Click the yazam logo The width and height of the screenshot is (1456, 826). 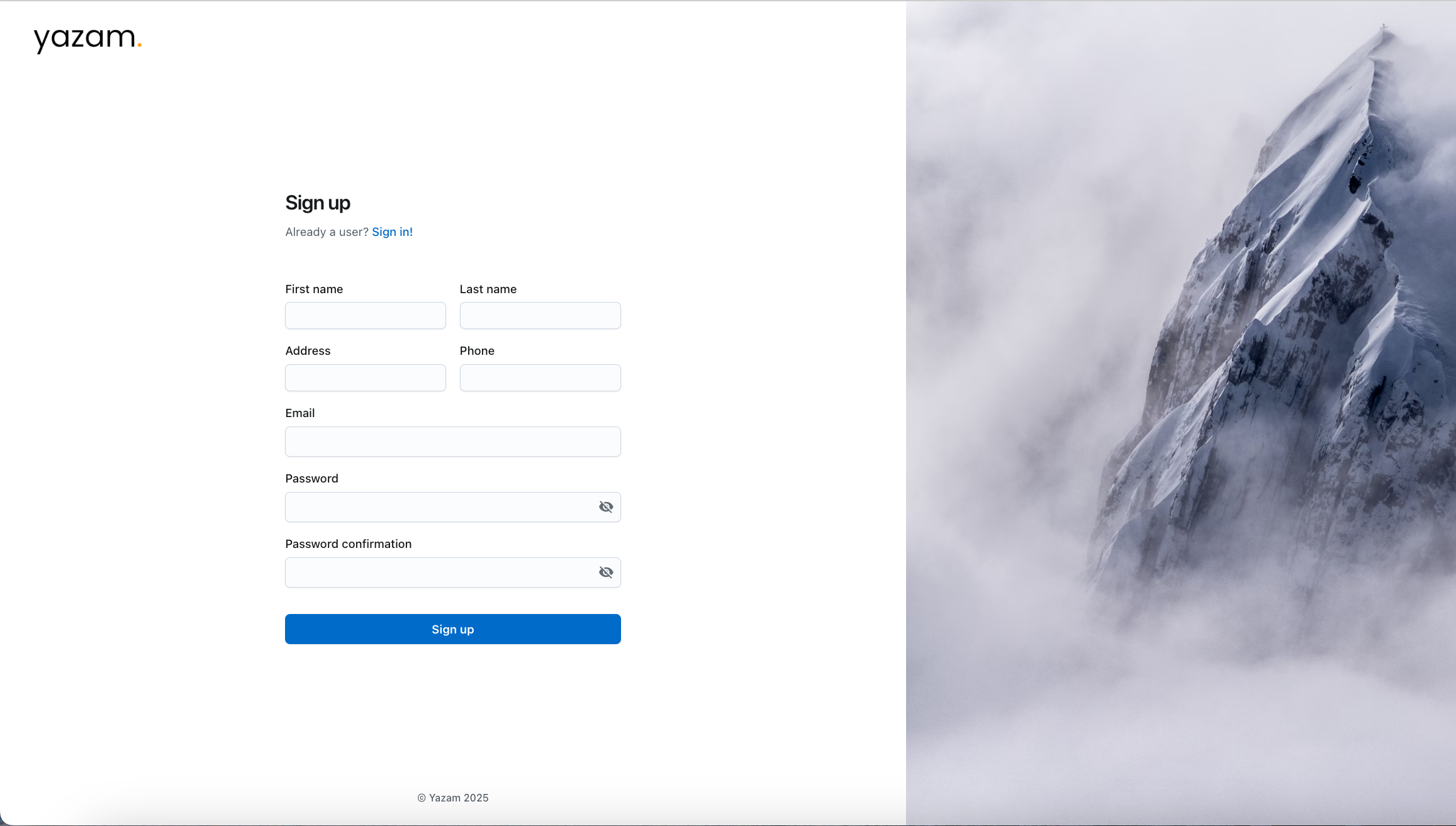tap(87, 39)
